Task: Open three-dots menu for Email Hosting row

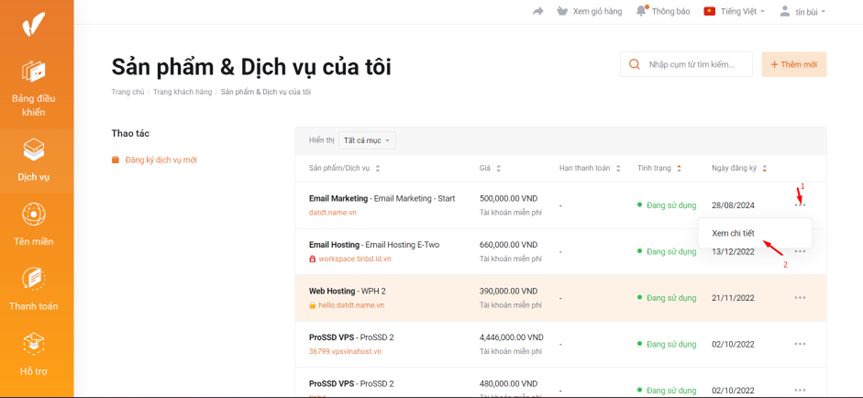Action: pyautogui.click(x=800, y=251)
